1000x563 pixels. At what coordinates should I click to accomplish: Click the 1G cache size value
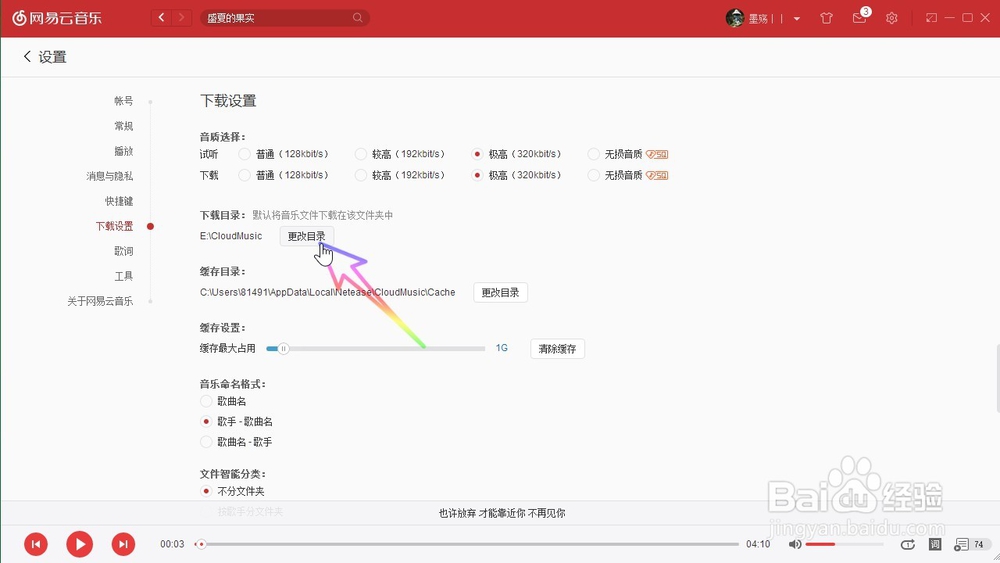point(502,348)
